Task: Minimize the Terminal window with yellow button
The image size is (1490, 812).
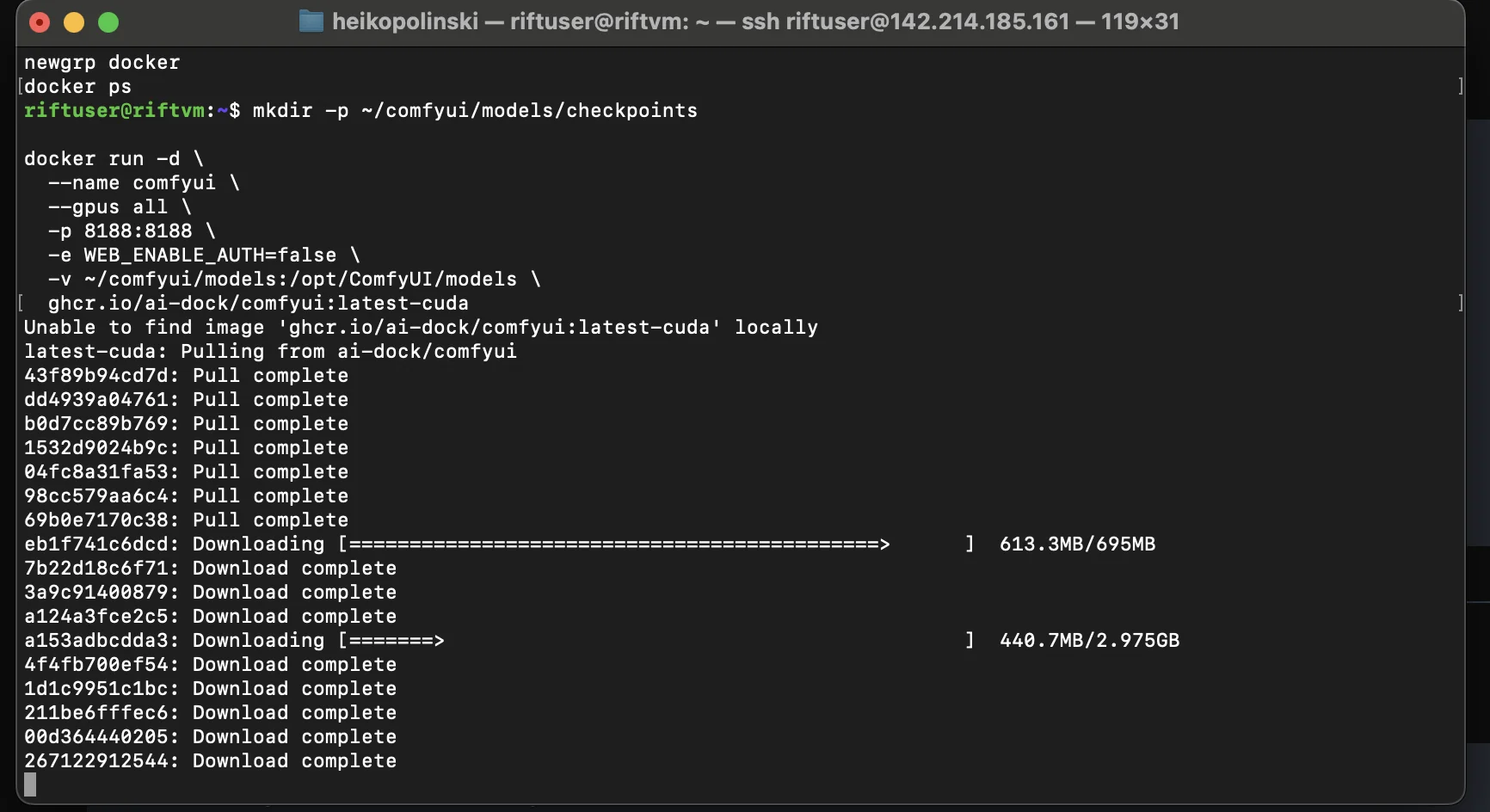Action: point(74,22)
